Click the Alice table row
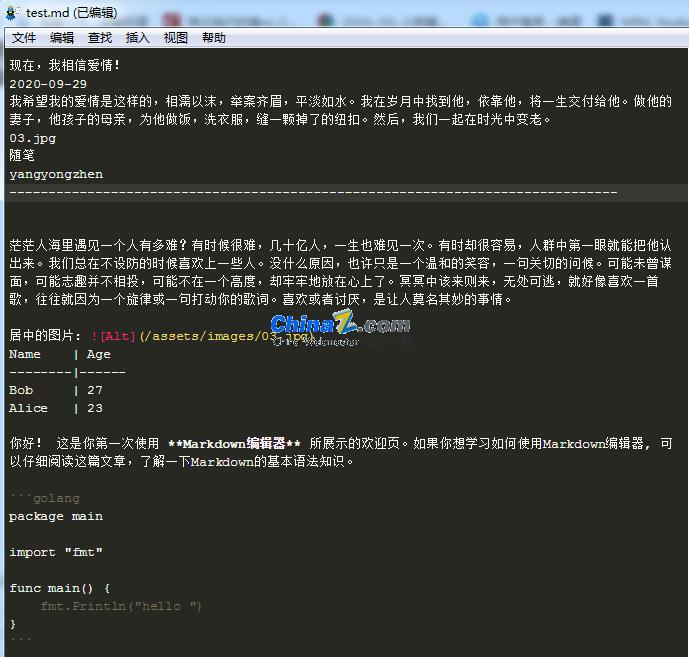Image resolution: width=689 pixels, height=657 pixels. pos(56,408)
